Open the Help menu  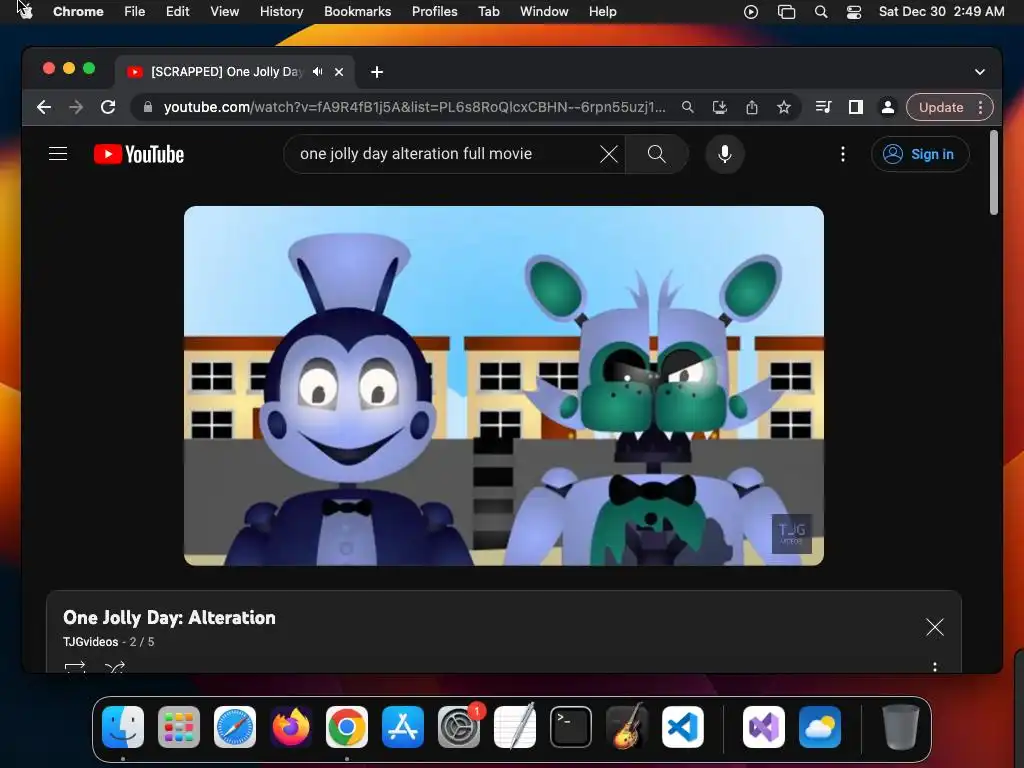(x=602, y=12)
